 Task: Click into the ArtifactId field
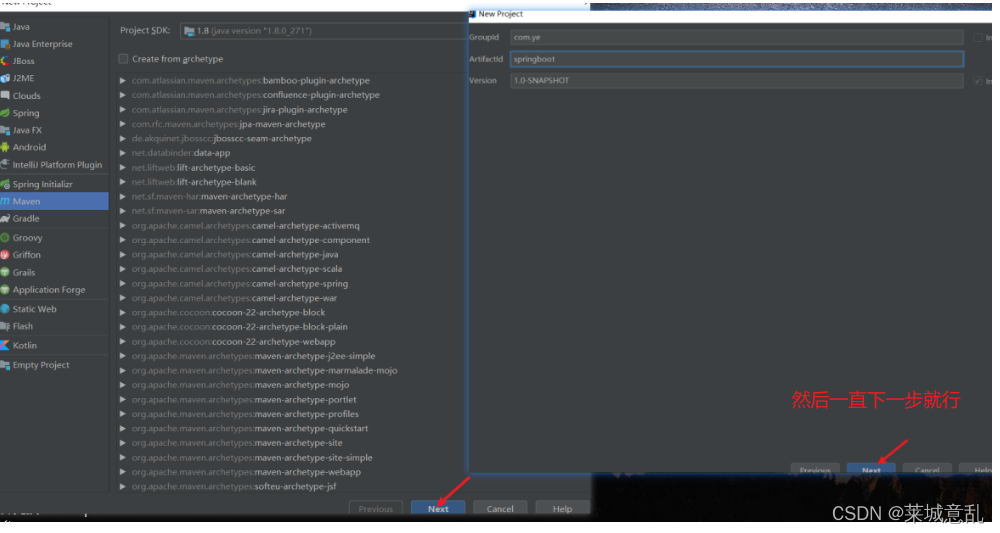[x=737, y=59]
